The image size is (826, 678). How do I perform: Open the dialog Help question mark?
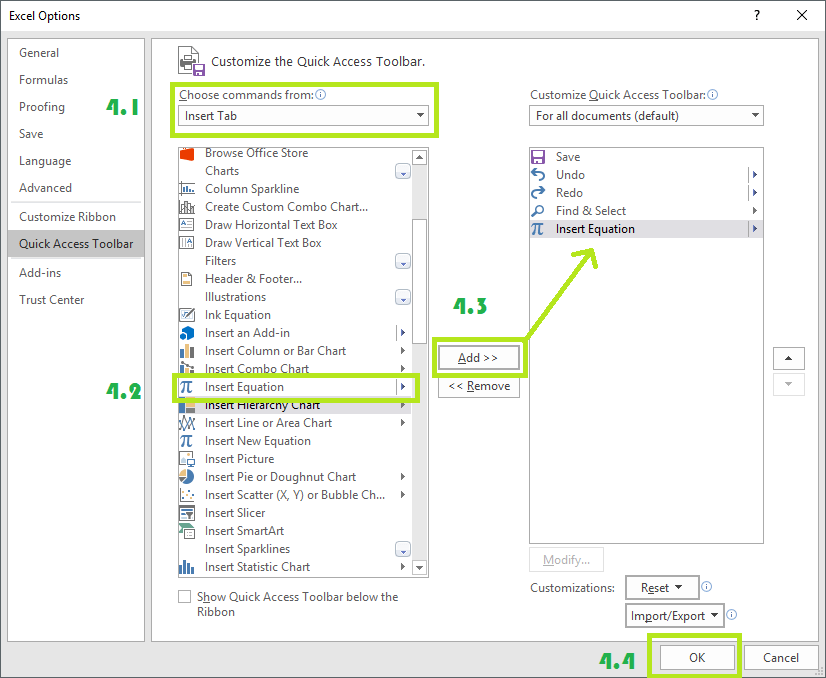click(x=757, y=15)
